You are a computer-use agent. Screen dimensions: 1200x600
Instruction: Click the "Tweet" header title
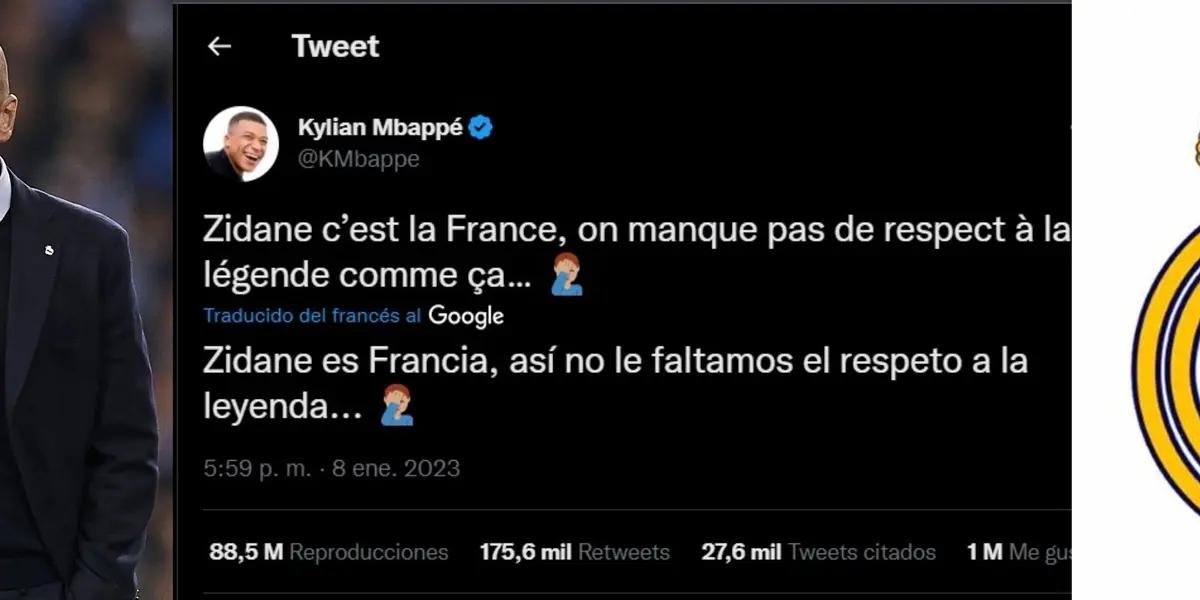[335, 46]
